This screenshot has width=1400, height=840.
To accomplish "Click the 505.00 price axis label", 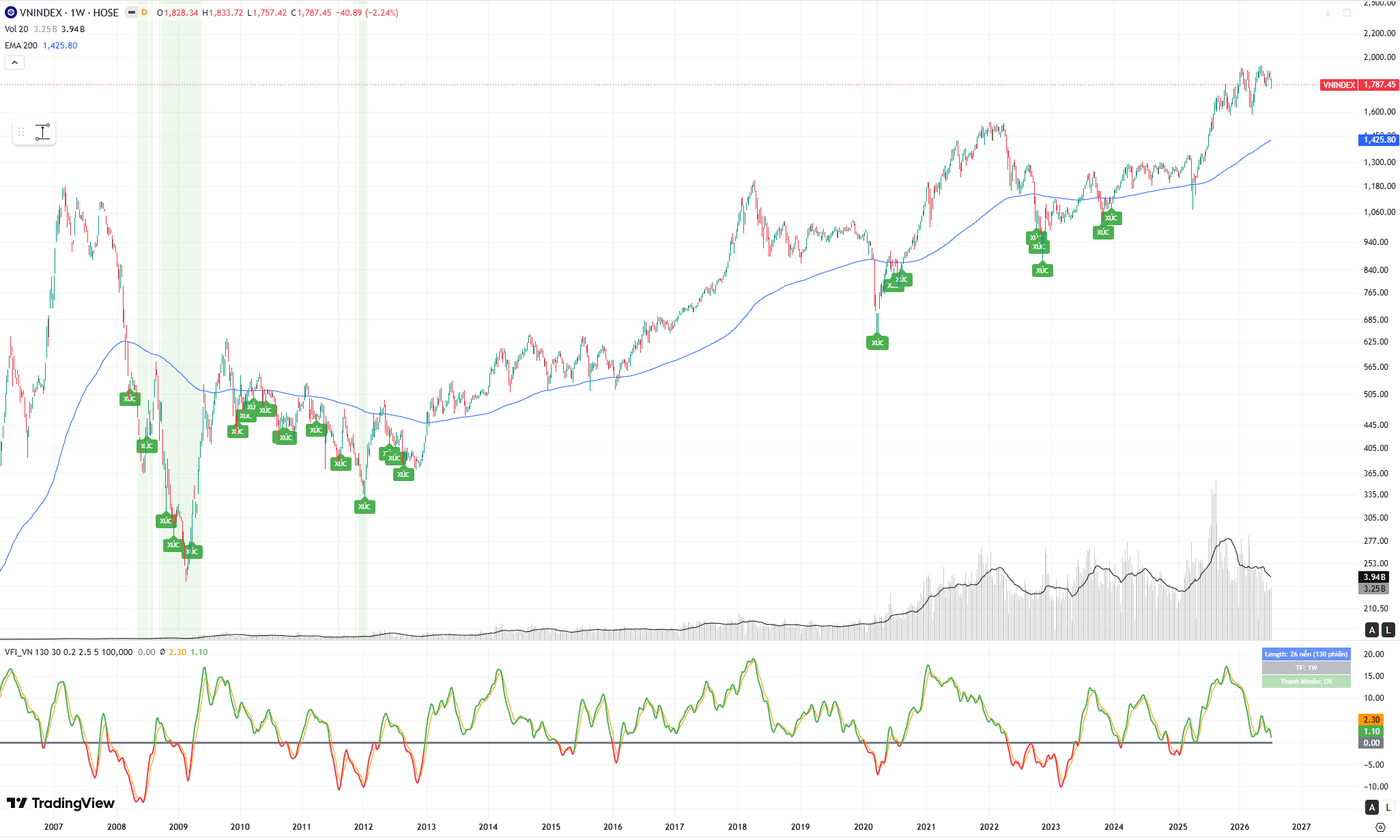I will 1376,394.
